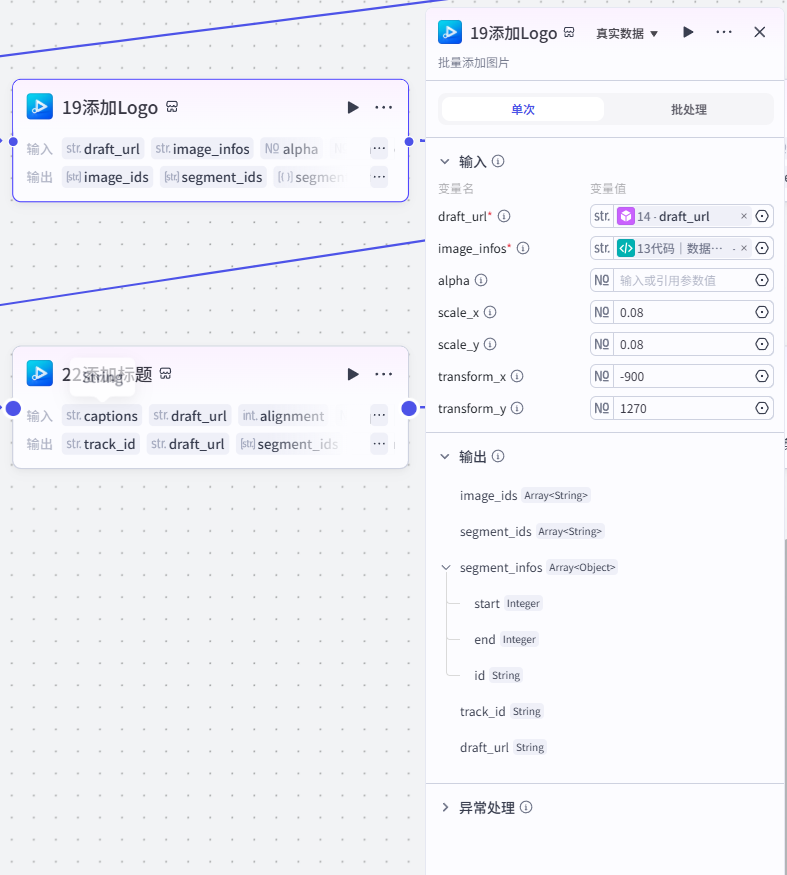Collapse the 输入 section
787x875 pixels.
click(x=445, y=162)
